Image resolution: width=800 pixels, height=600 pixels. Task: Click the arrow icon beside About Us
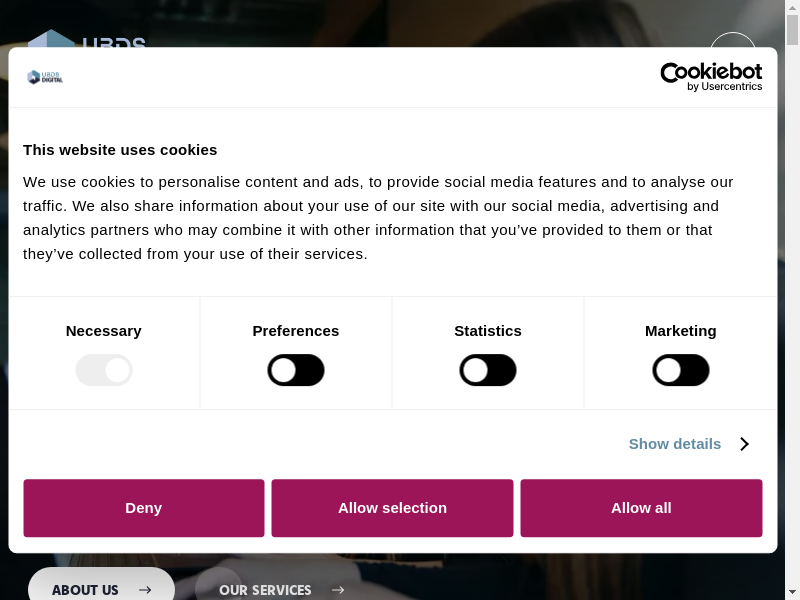tap(145, 590)
